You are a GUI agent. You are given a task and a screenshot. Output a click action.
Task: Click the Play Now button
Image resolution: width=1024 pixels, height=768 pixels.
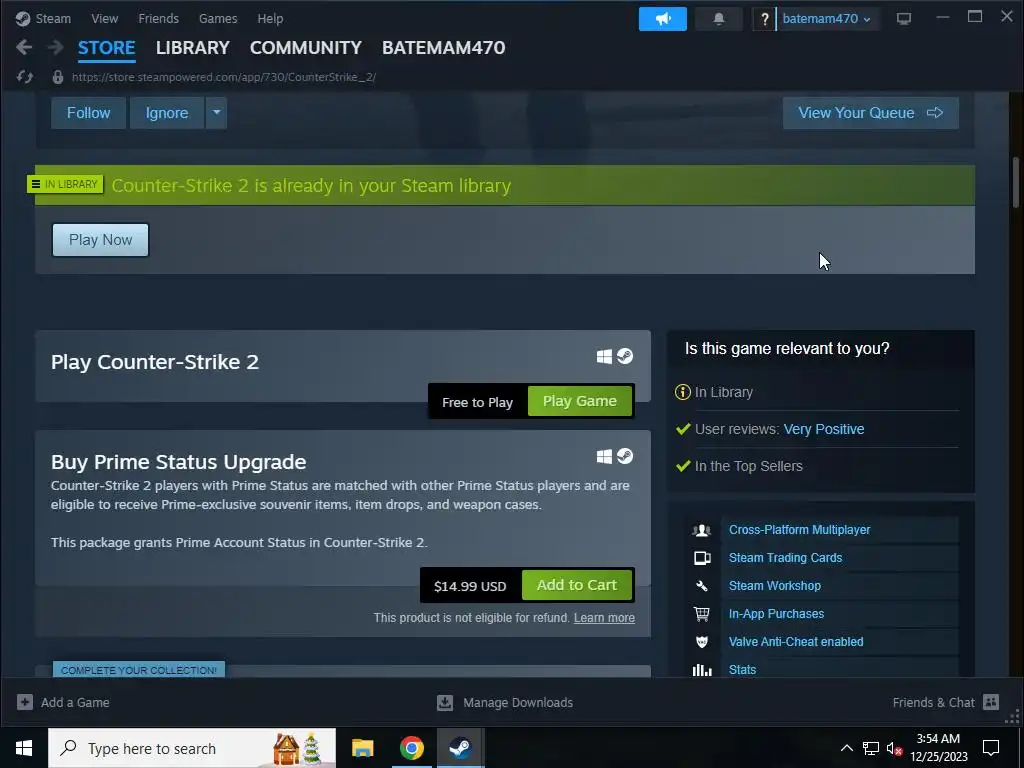pos(101,240)
